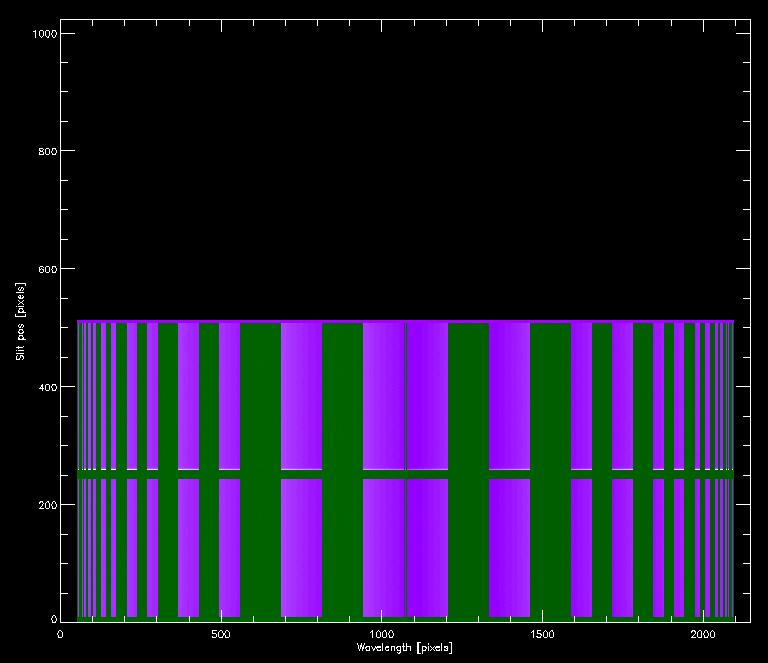
Task: Click the 'Wavelength [pixels]' x-axis title
Action: click(405, 648)
